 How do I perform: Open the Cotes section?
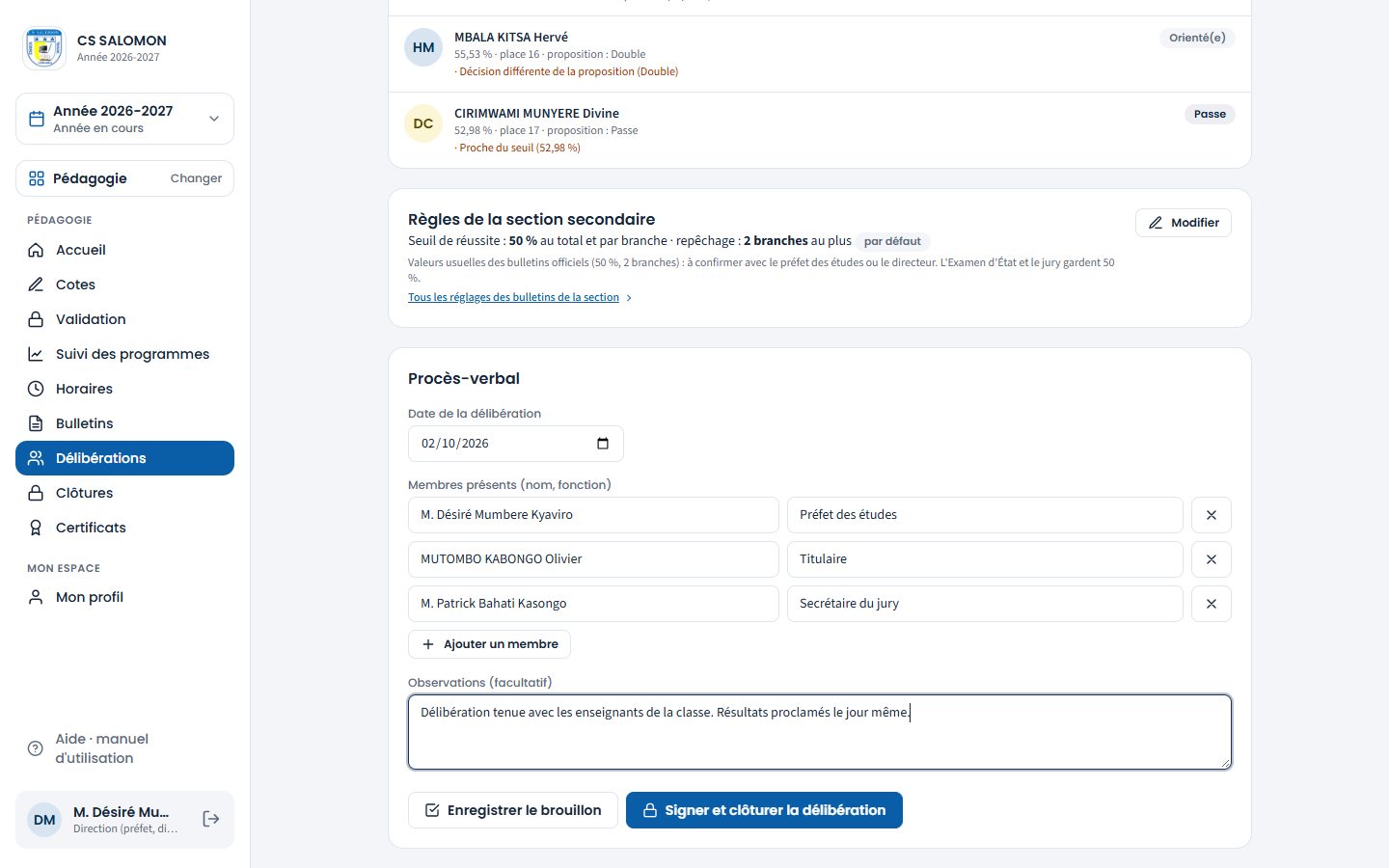click(124, 285)
